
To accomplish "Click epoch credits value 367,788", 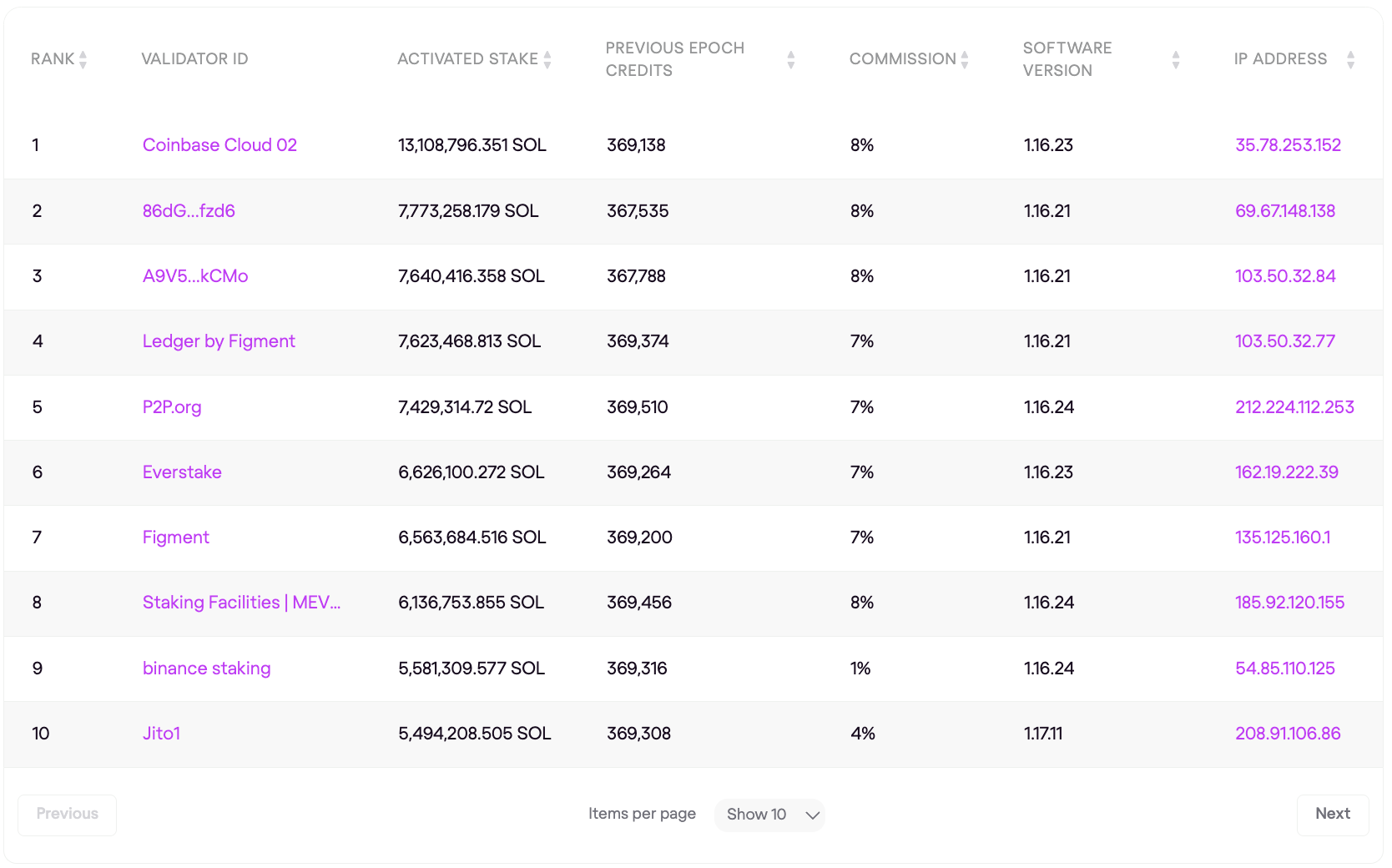I will click(636, 276).
